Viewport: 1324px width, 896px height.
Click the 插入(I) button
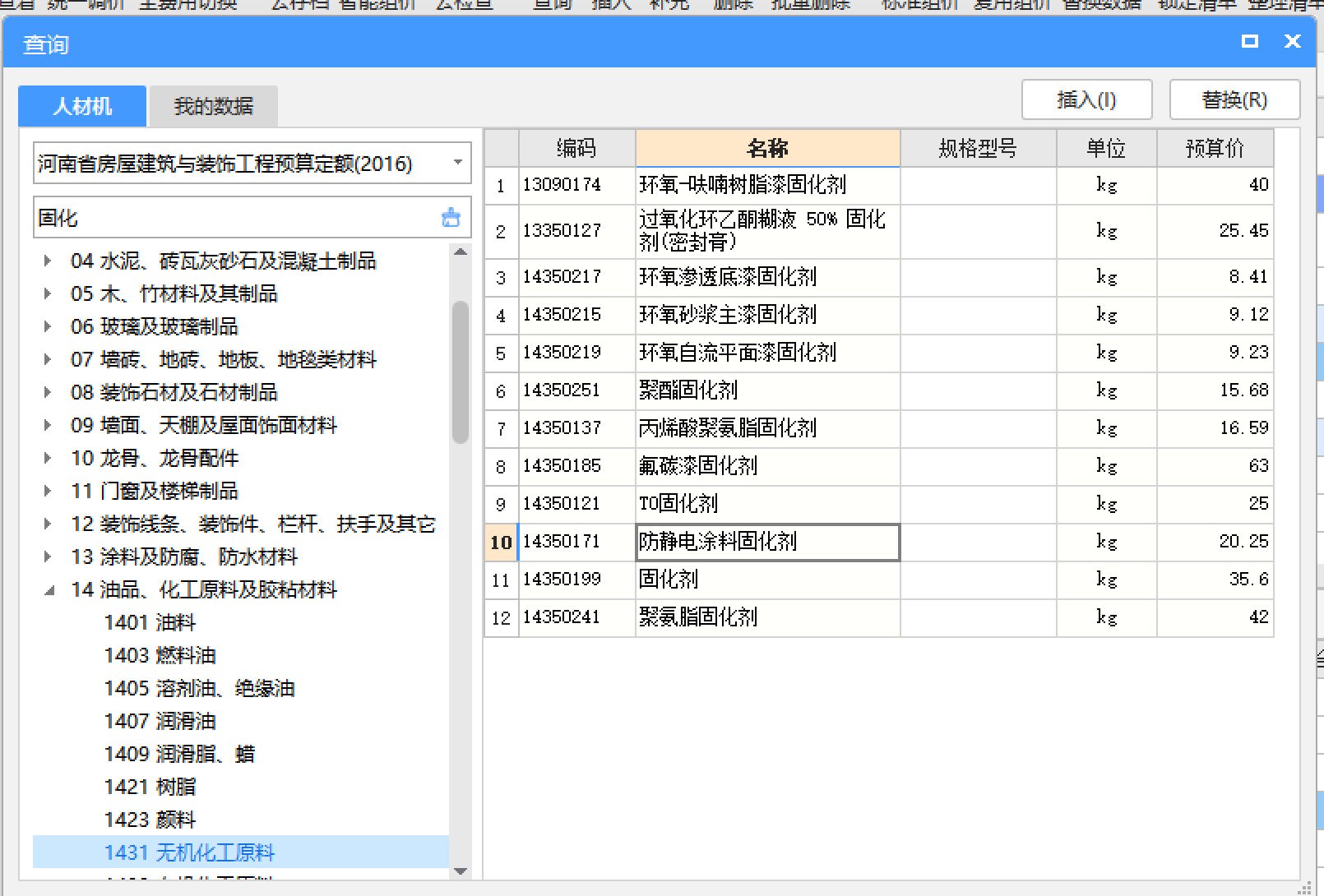pos(1086,99)
